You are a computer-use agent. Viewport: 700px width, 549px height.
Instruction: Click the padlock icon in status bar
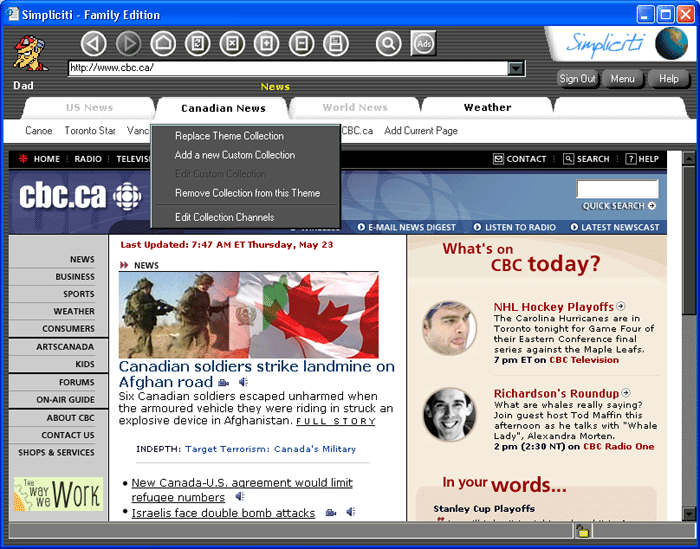(x=583, y=531)
